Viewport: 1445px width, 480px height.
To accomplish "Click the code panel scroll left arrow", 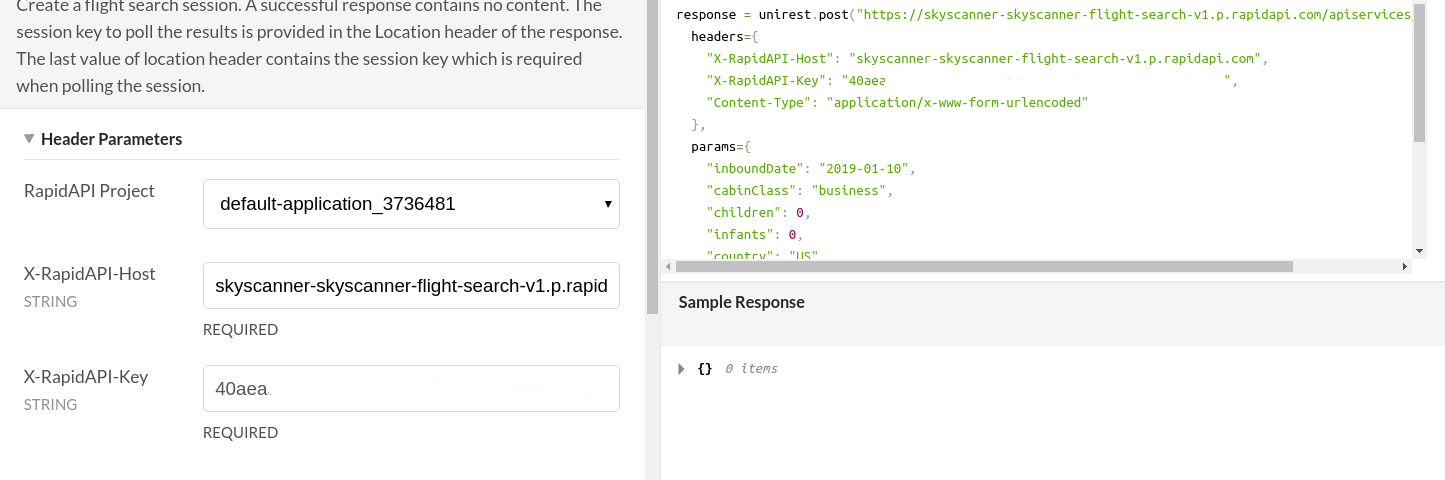I will coord(668,266).
